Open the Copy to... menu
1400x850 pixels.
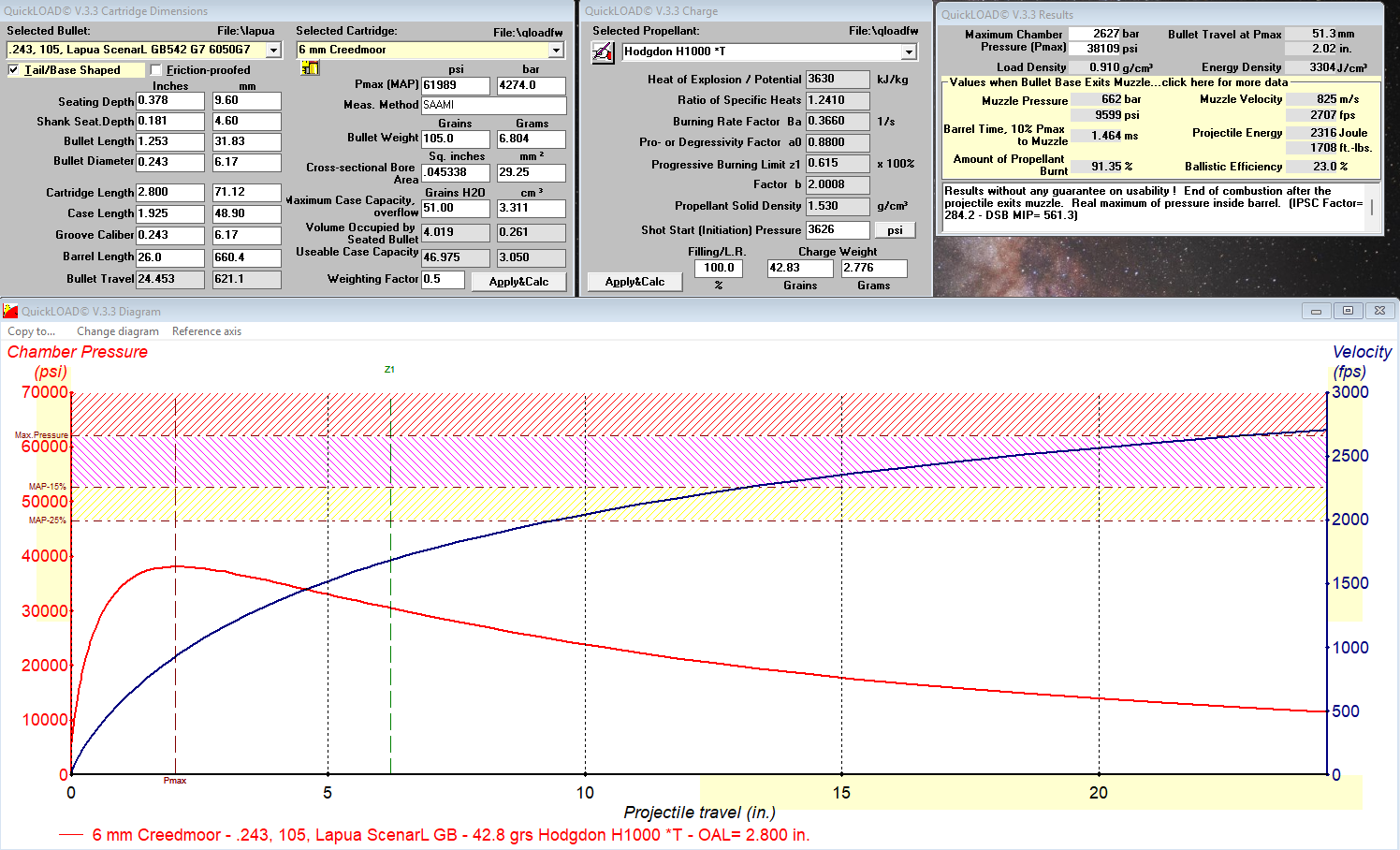coord(32,331)
